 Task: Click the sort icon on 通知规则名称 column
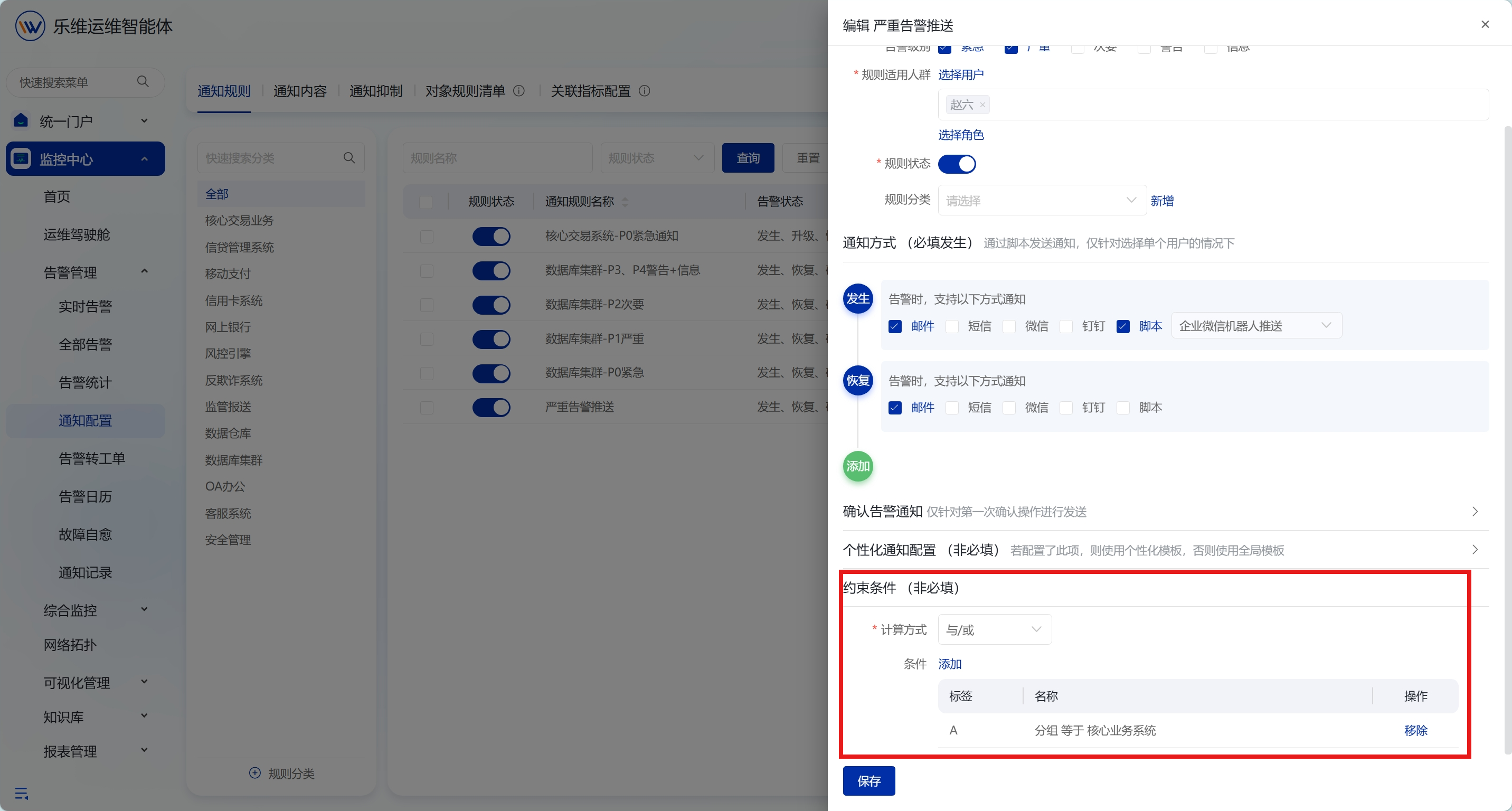[625, 202]
